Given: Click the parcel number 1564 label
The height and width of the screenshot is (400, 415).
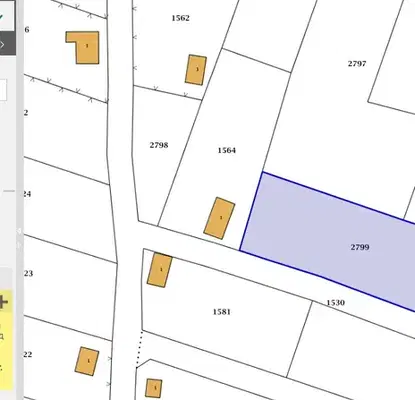Looking at the screenshot, I should [227, 150].
